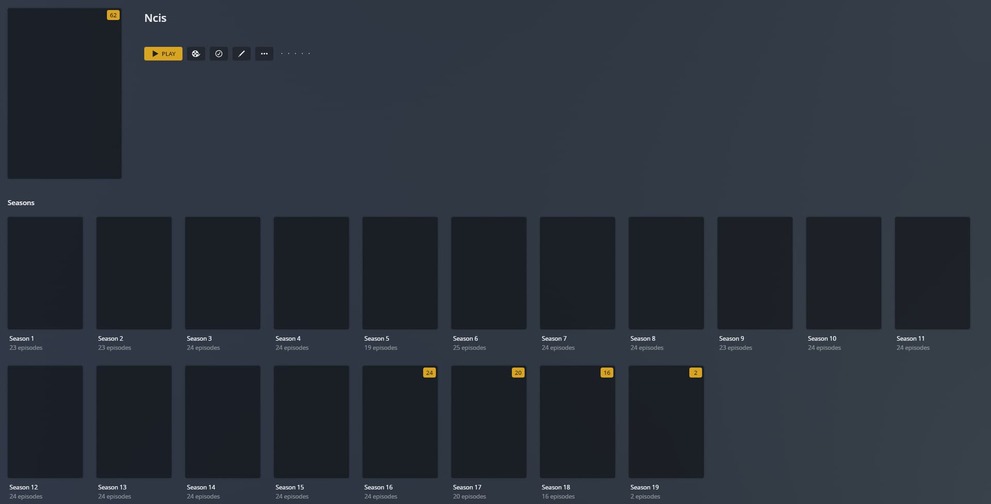Click the 'Season 11' title link
Viewport: 991px width, 504px height.
point(910,338)
